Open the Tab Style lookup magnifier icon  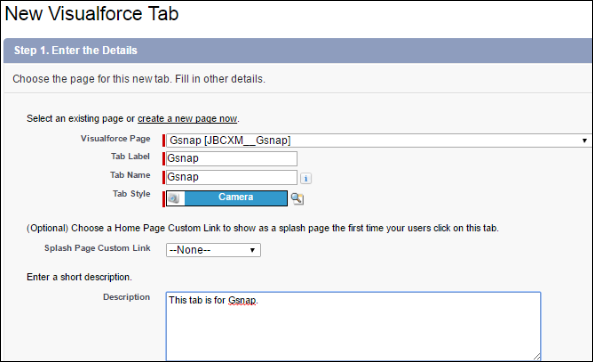point(297,199)
